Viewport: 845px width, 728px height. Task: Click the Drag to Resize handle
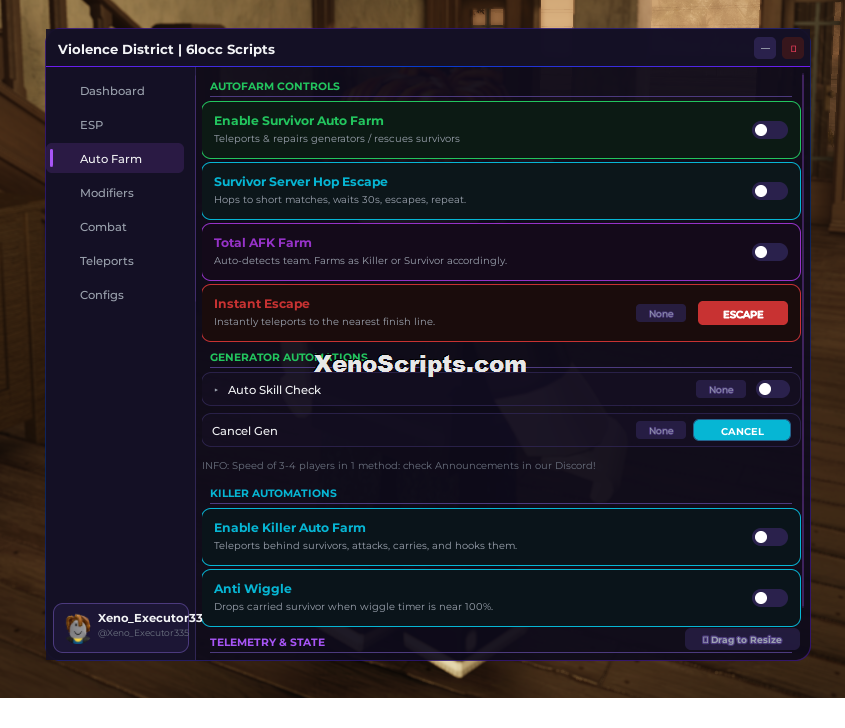click(x=742, y=640)
